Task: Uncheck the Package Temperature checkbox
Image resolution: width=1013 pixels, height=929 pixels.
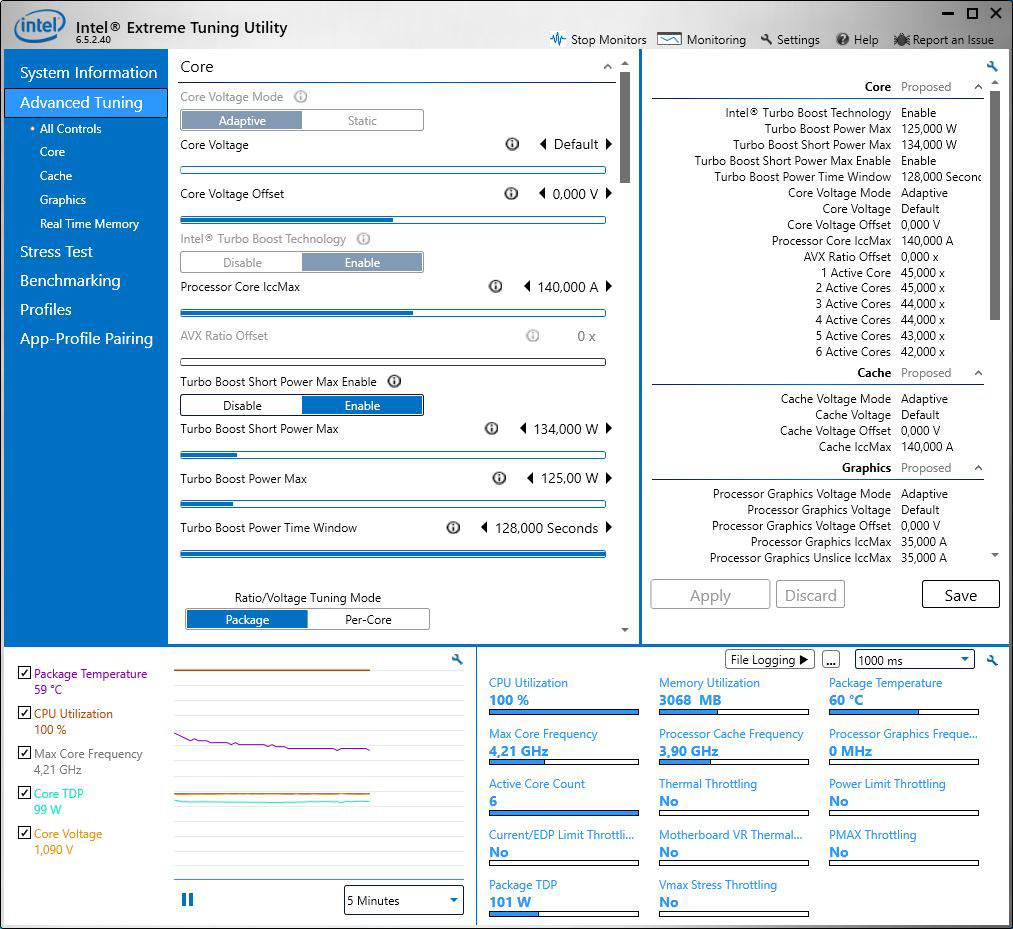Action: pyautogui.click(x=24, y=673)
